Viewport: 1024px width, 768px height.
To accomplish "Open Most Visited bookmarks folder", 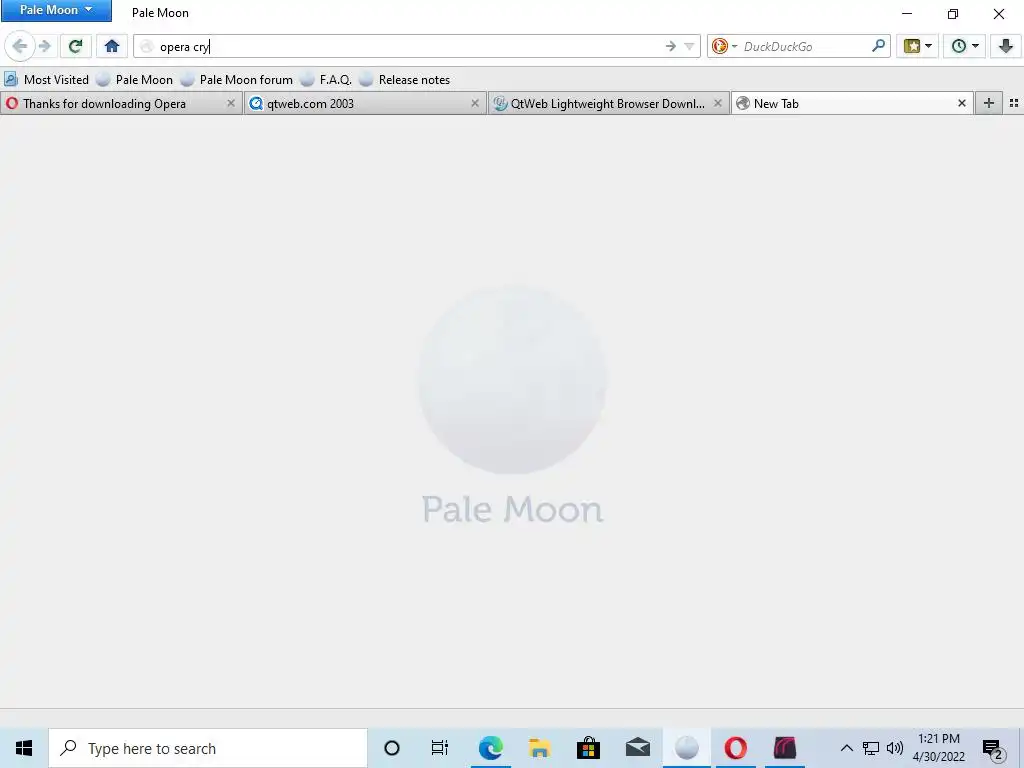I will coord(46,80).
